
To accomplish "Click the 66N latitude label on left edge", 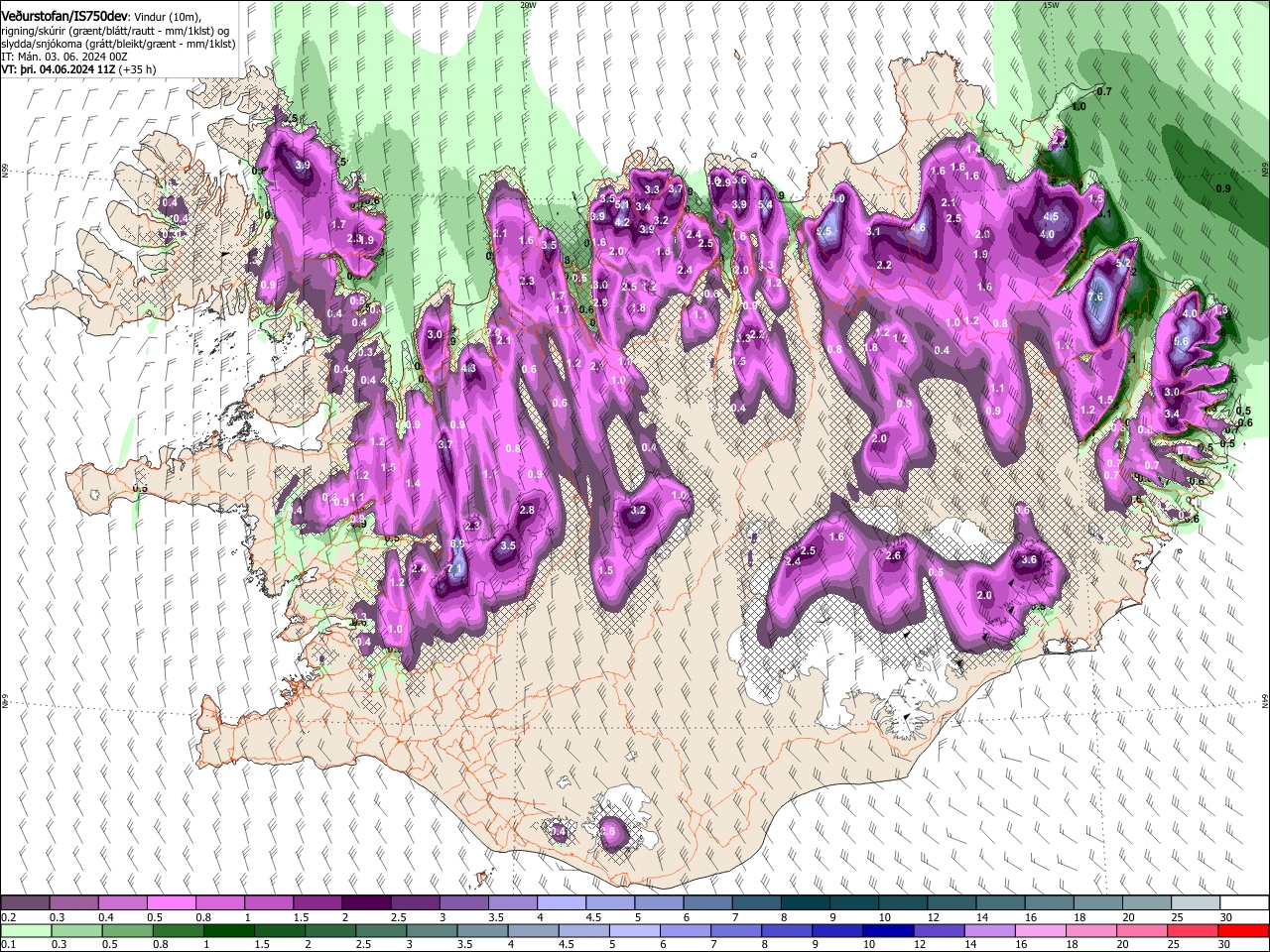I will point(5,170).
